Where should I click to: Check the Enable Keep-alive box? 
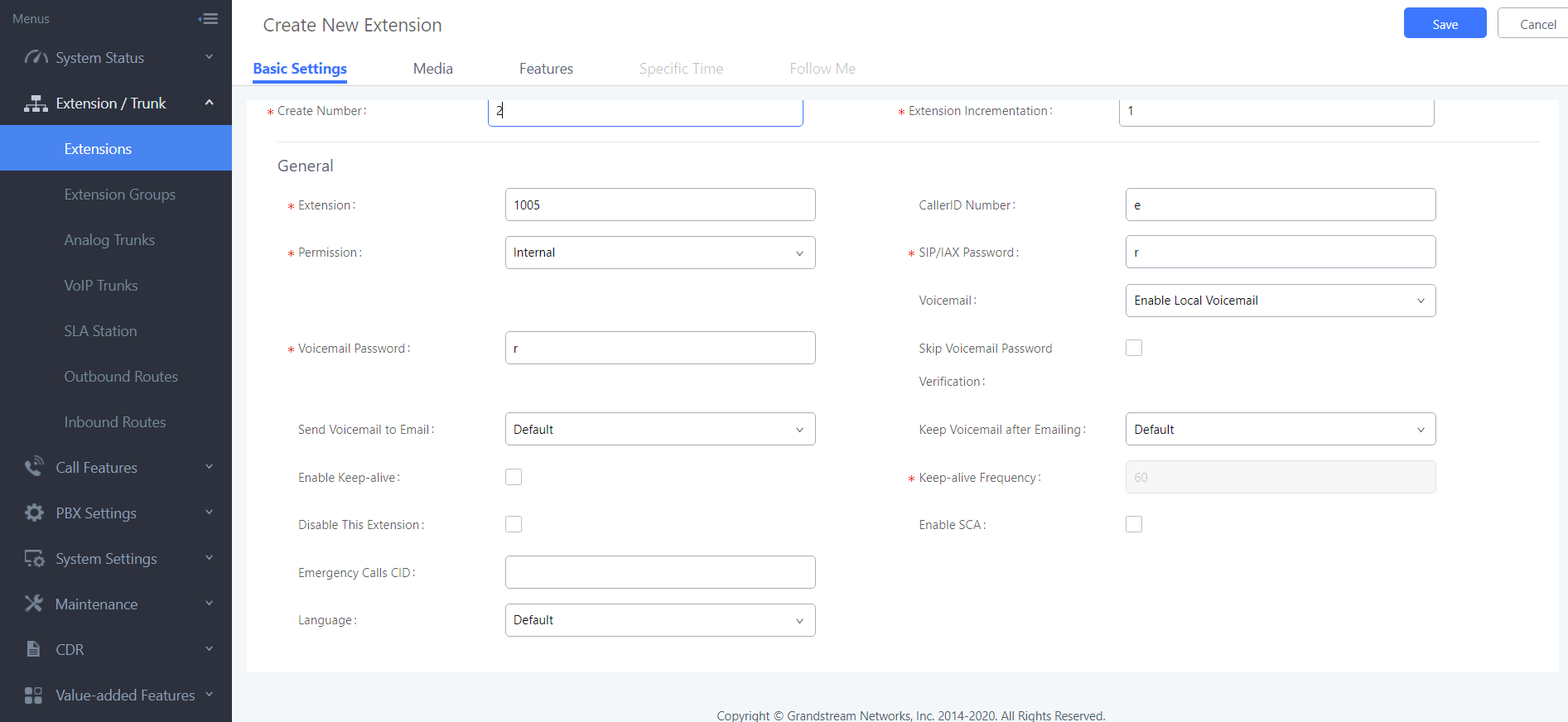tap(514, 477)
